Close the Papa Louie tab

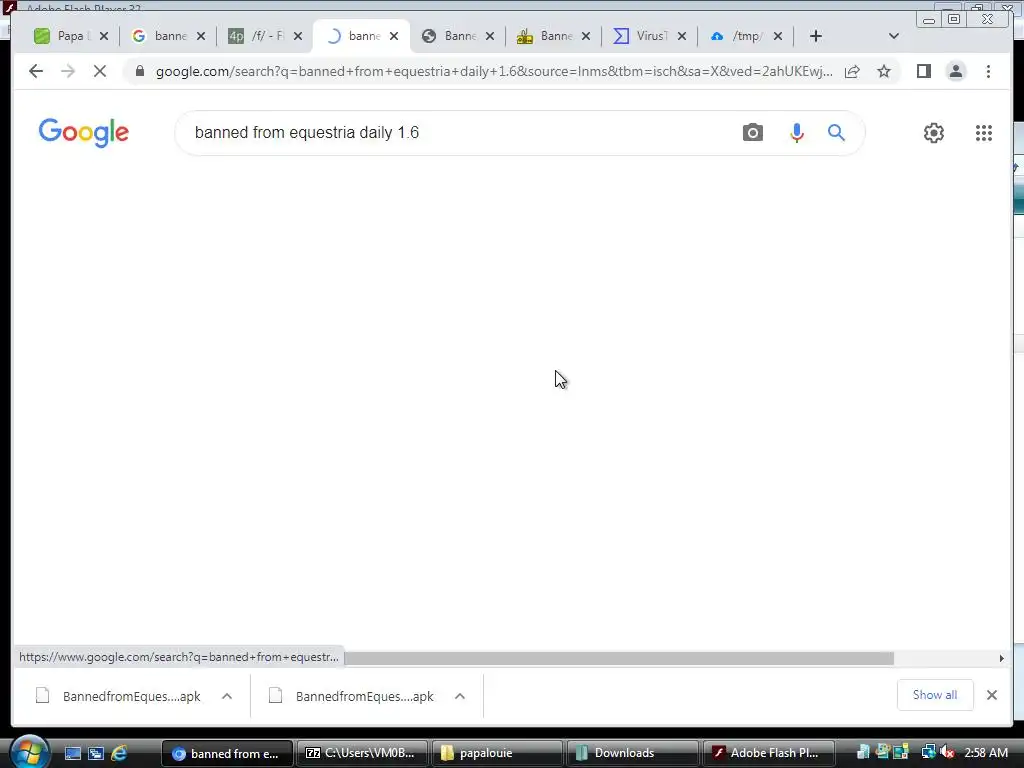coord(104,36)
